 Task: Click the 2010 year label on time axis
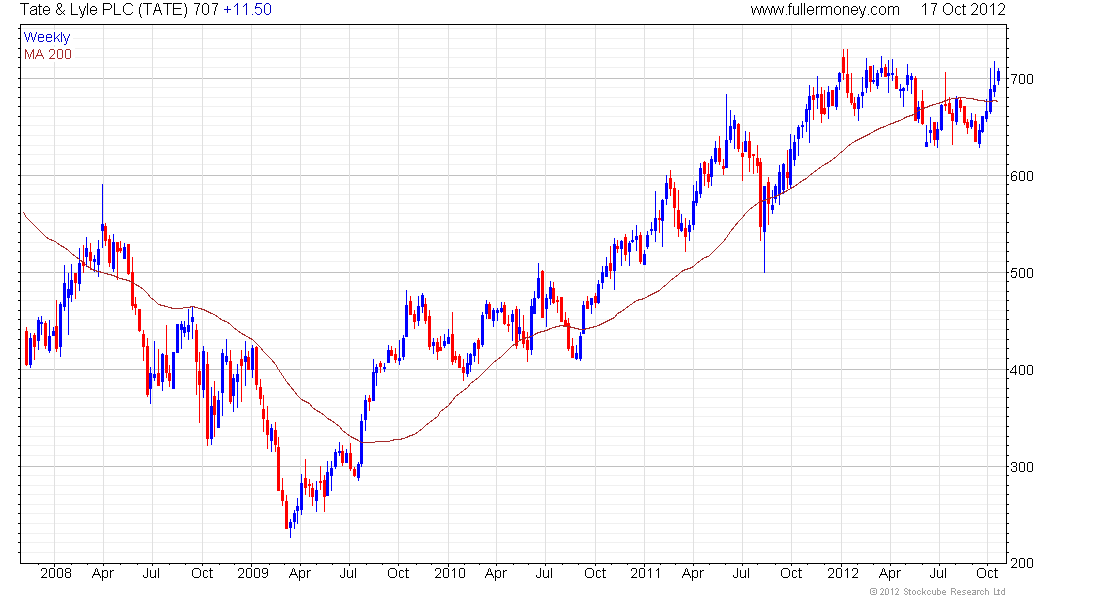click(450, 573)
